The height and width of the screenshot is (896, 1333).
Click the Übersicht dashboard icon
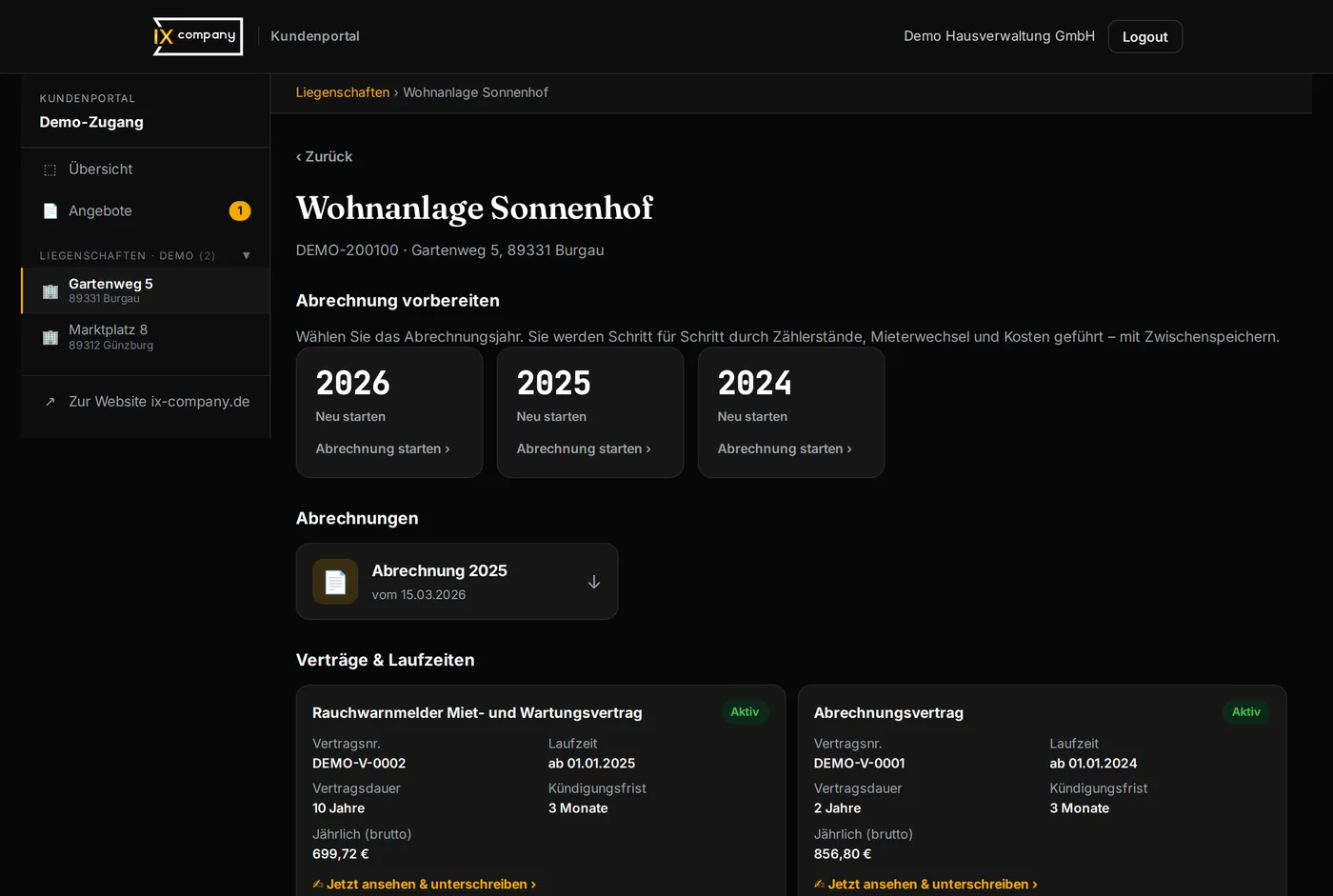pos(50,169)
